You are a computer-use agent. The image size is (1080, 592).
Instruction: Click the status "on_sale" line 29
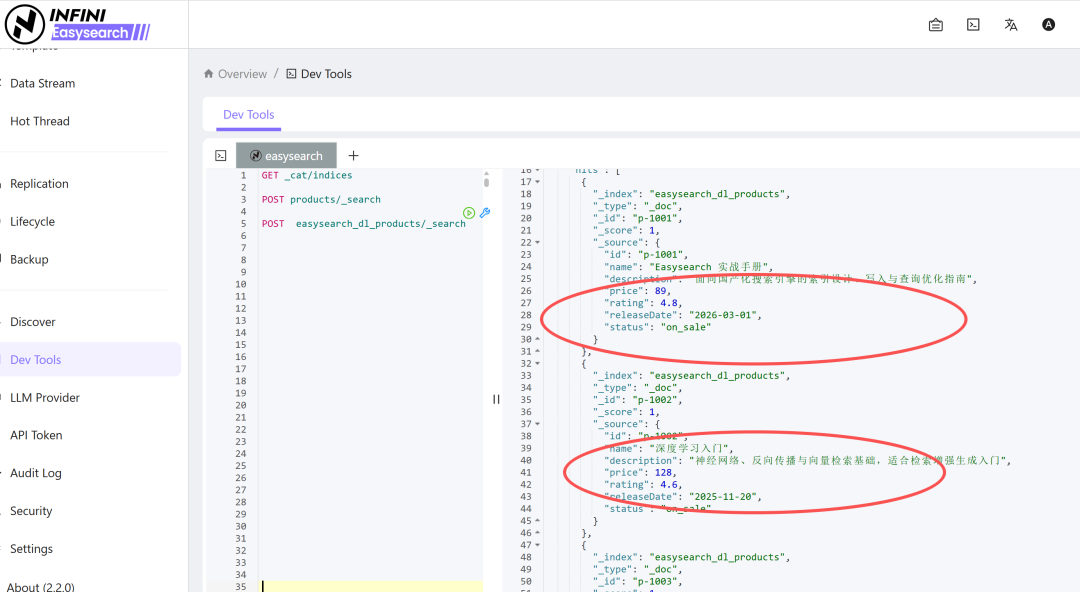click(x=657, y=327)
